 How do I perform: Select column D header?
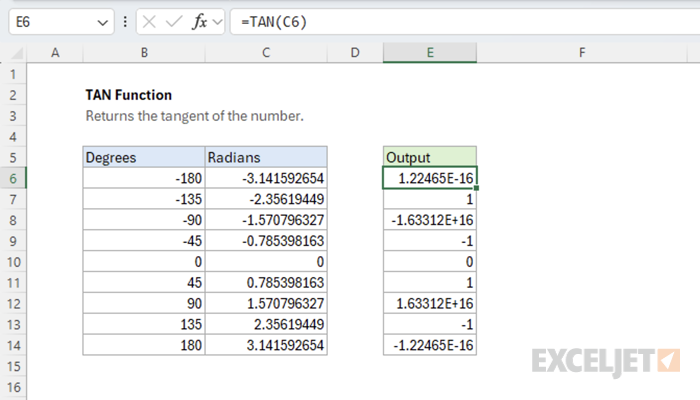coord(355,53)
